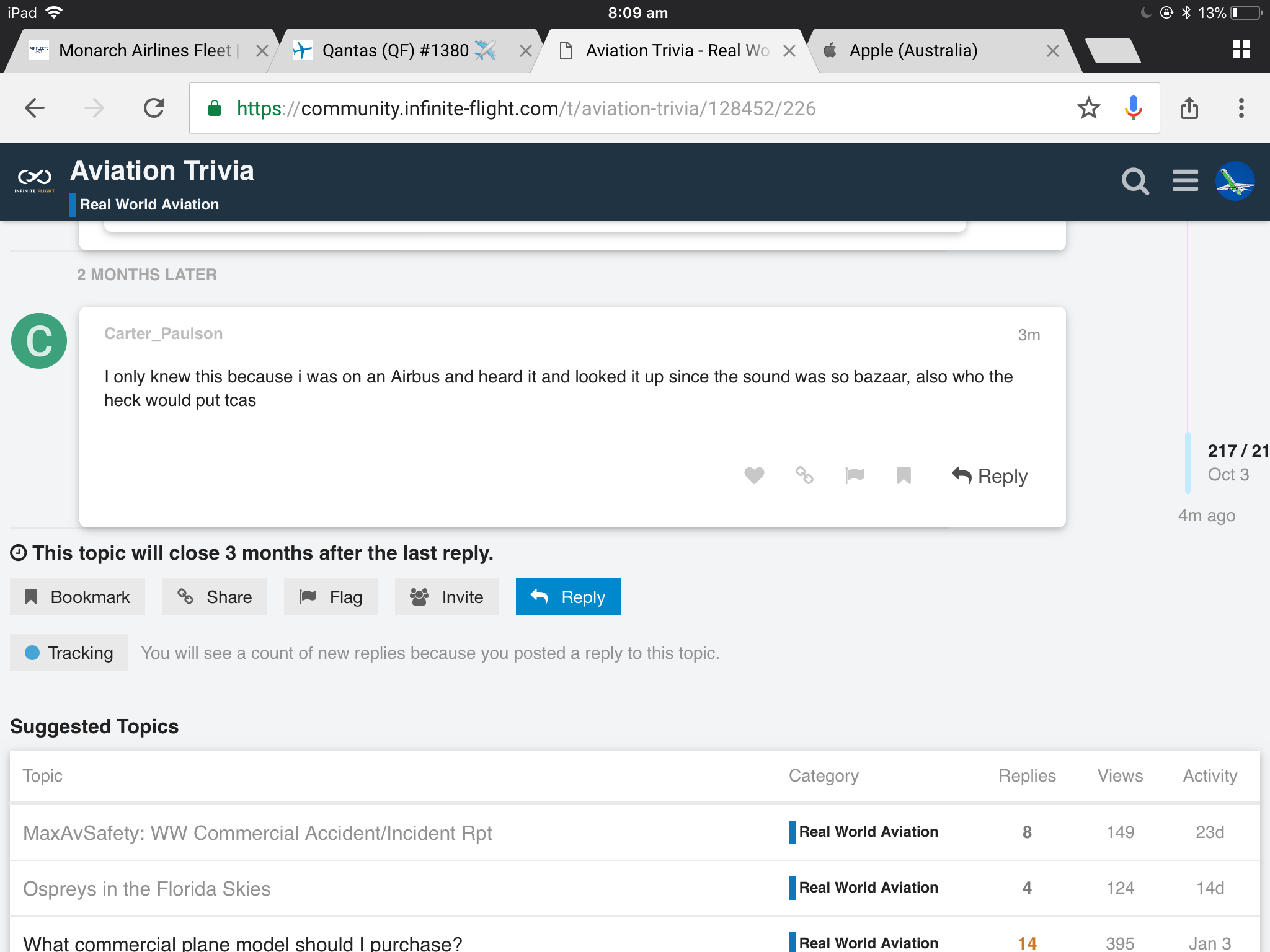Change Tracking notification level

pyautogui.click(x=69, y=653)
